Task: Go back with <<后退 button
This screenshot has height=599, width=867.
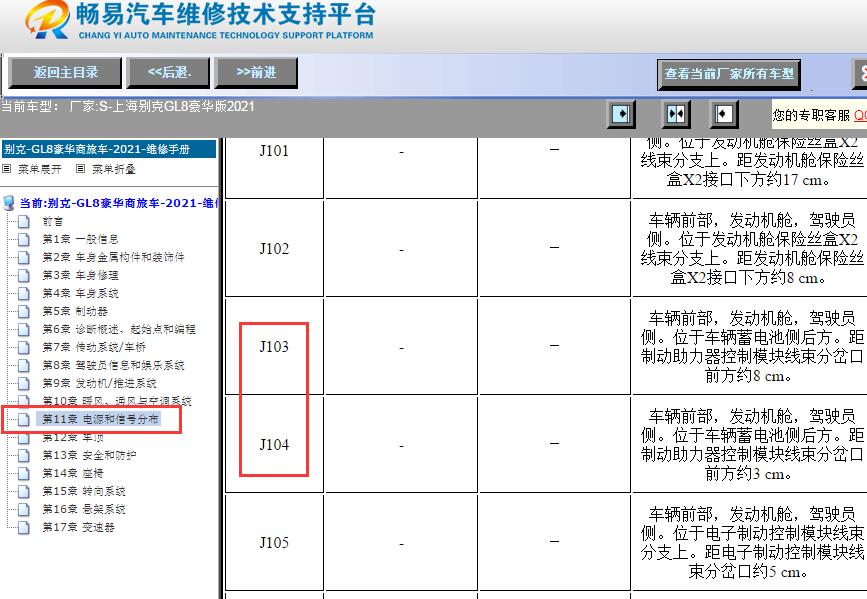Action: [169, 72]
